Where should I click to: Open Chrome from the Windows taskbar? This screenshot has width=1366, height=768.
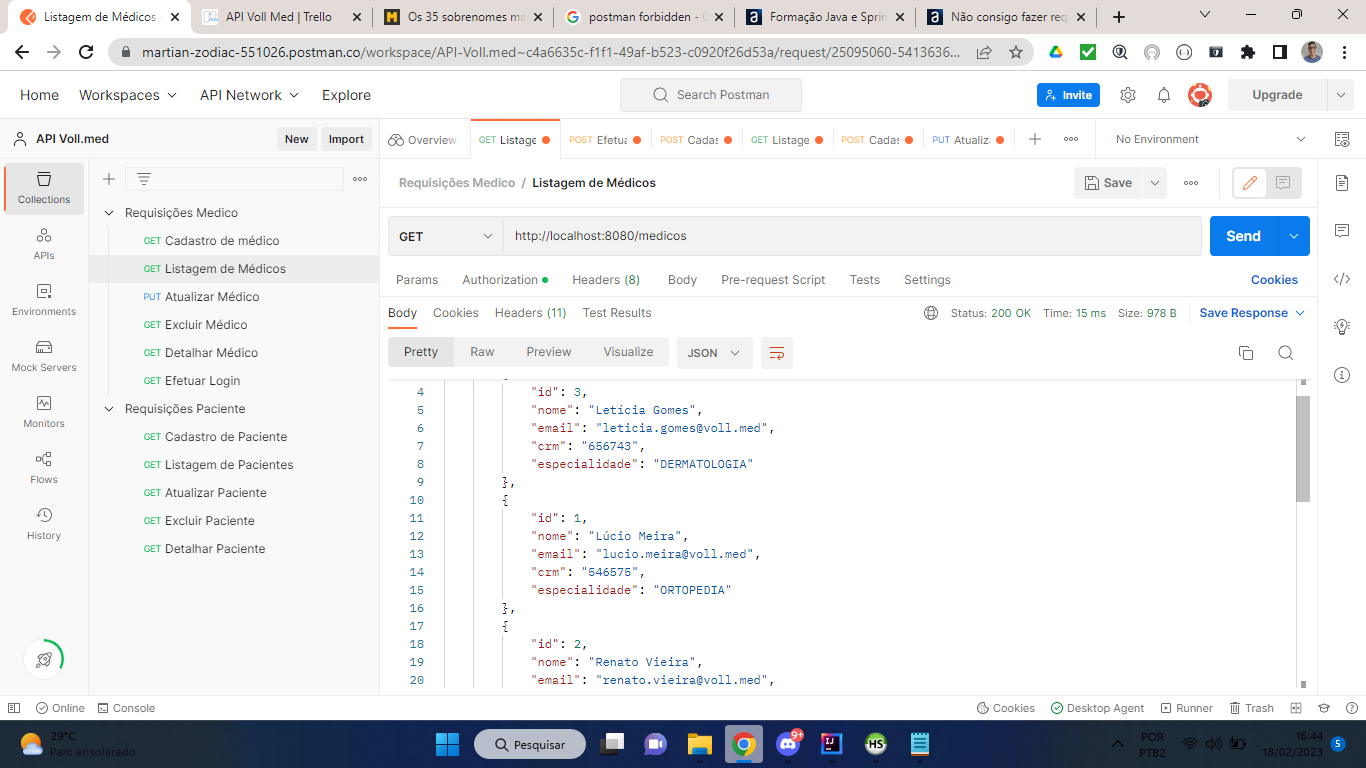pyautogui.click(x=743, y=744)
